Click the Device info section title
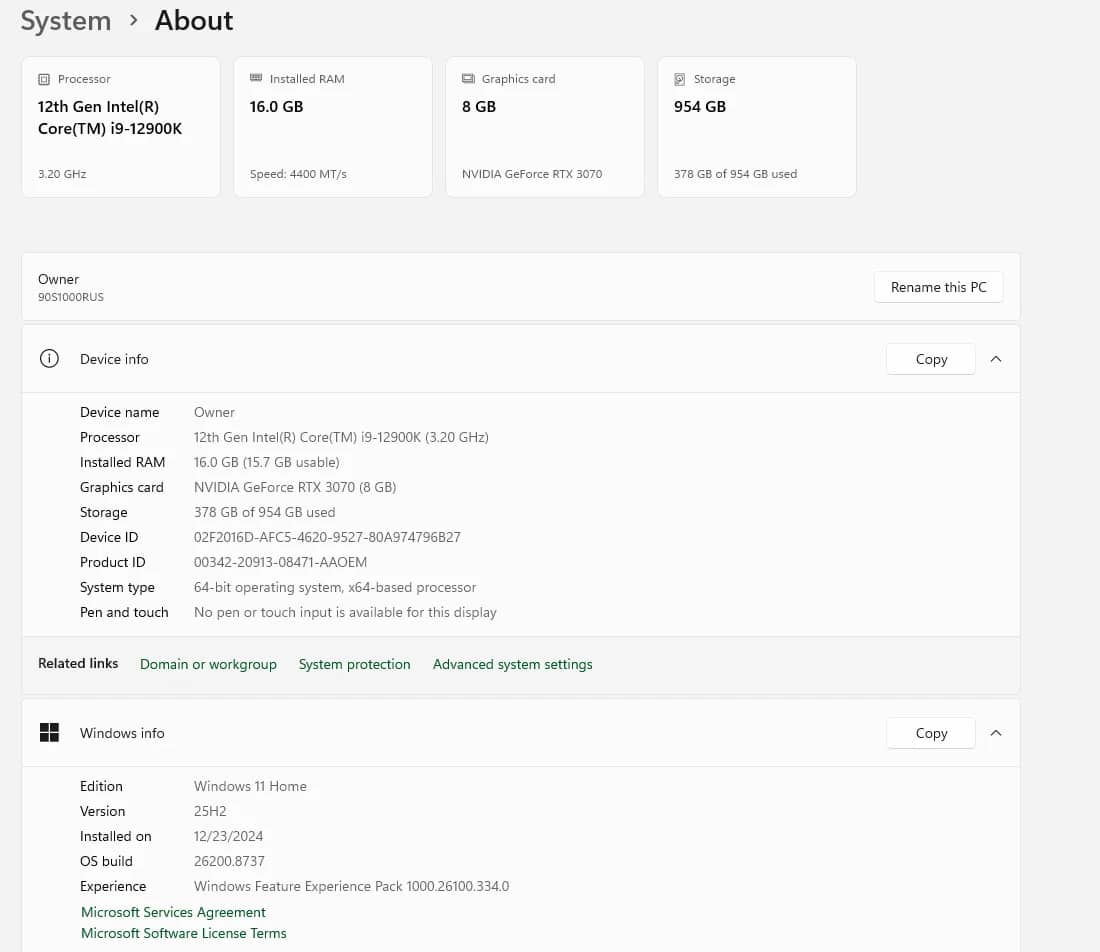1100x952 pixels. 114,359
